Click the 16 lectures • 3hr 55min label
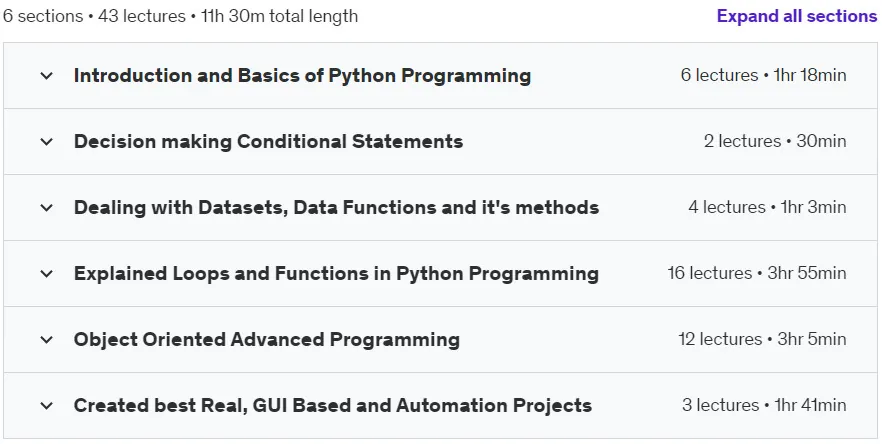Screen dimensions: 882x444 [x=757, y=273]
